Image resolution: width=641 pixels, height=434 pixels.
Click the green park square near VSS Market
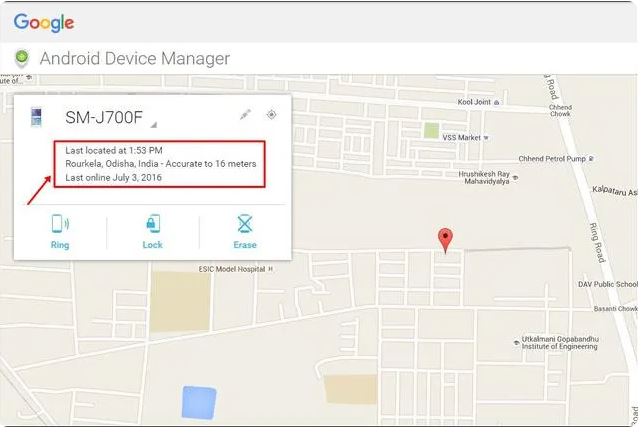pos(431,131)
